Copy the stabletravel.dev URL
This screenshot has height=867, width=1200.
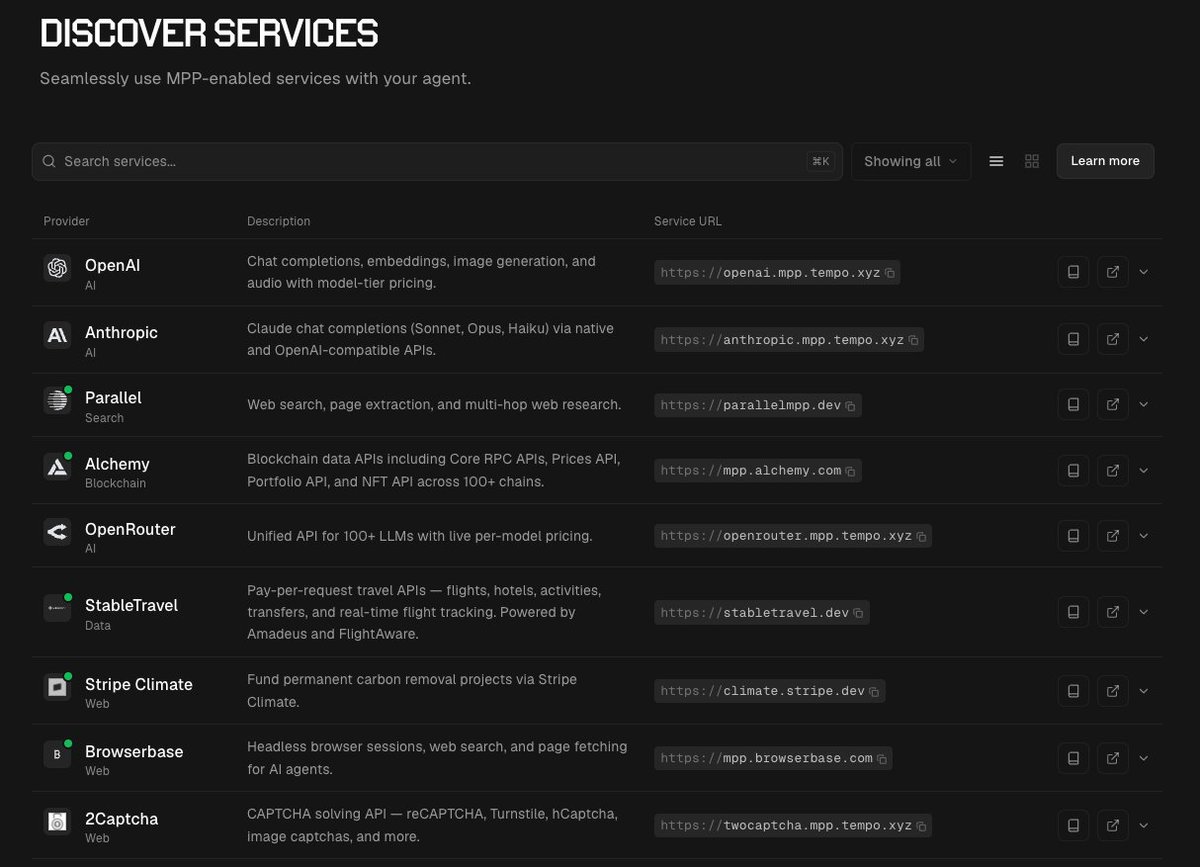click(859, 613)
